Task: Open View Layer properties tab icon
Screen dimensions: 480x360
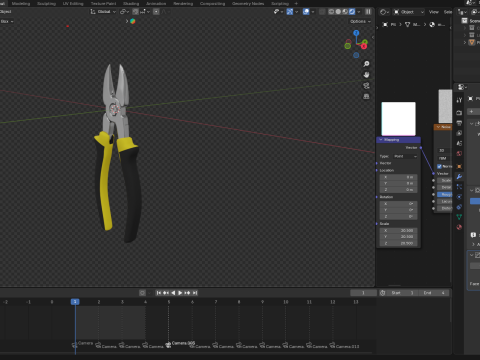Action: click(x=459, y=133)
